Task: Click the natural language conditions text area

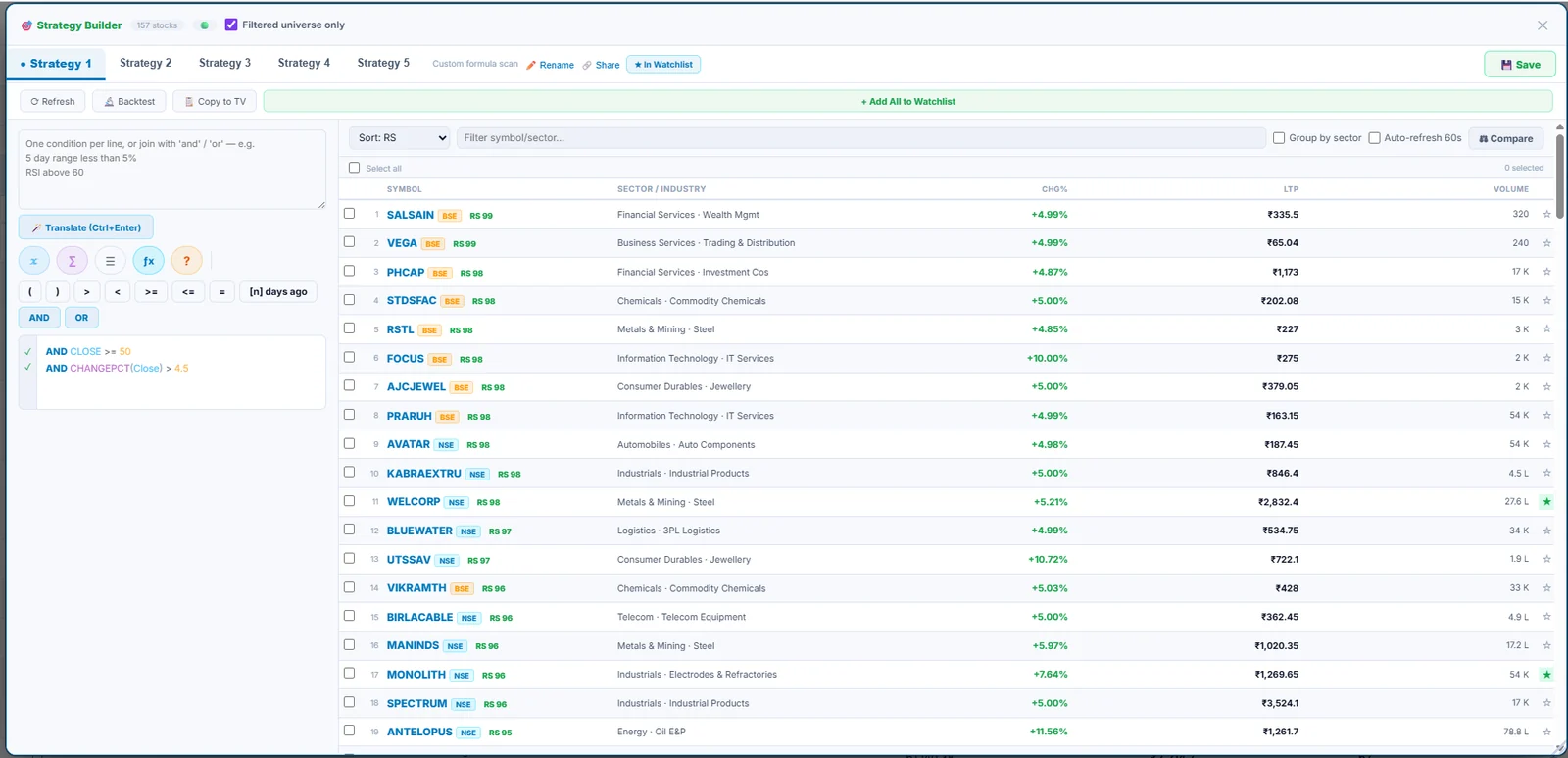Action: (x=172, y=169)
